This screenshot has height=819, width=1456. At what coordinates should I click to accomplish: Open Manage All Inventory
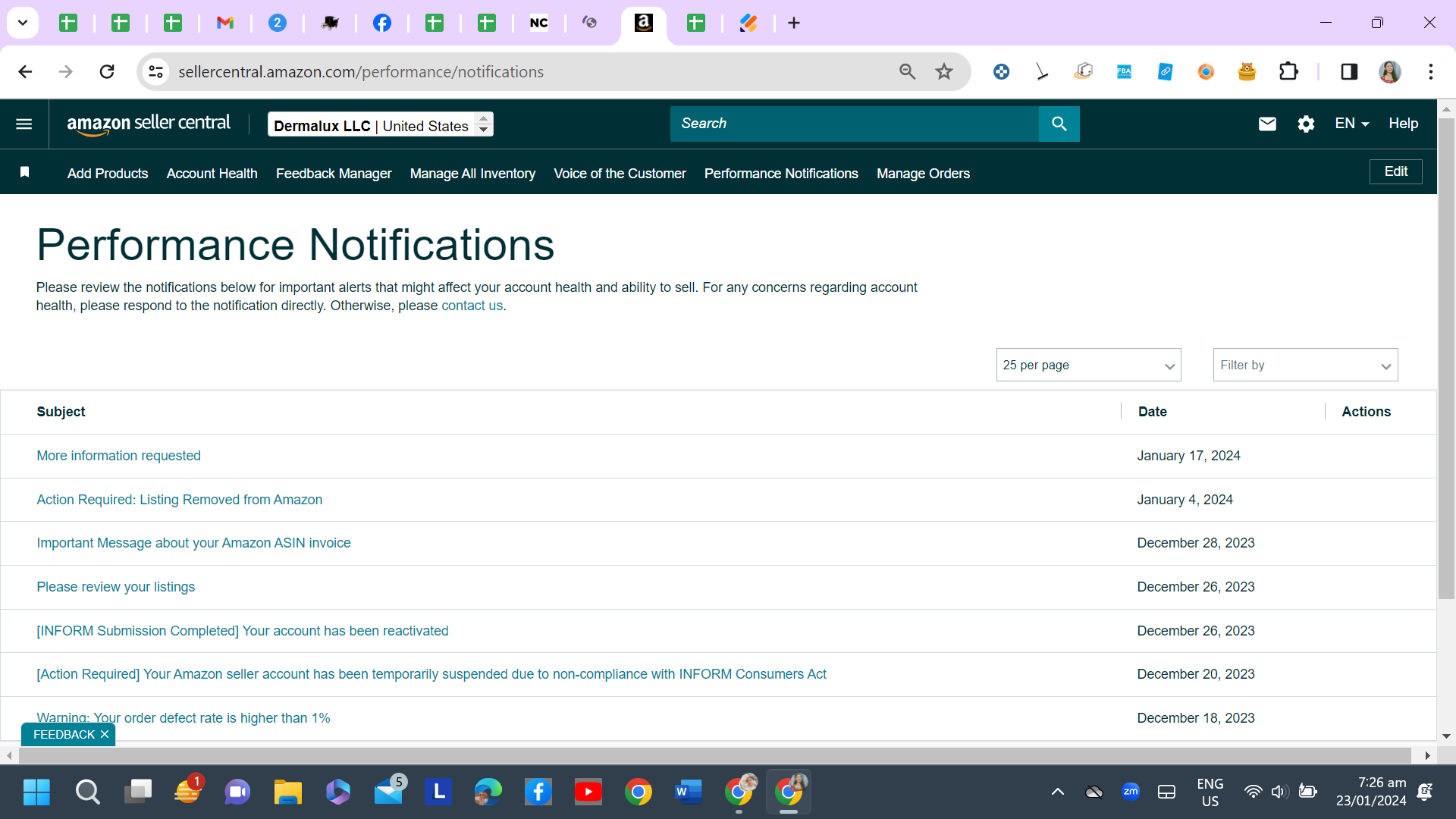[472, 174]
